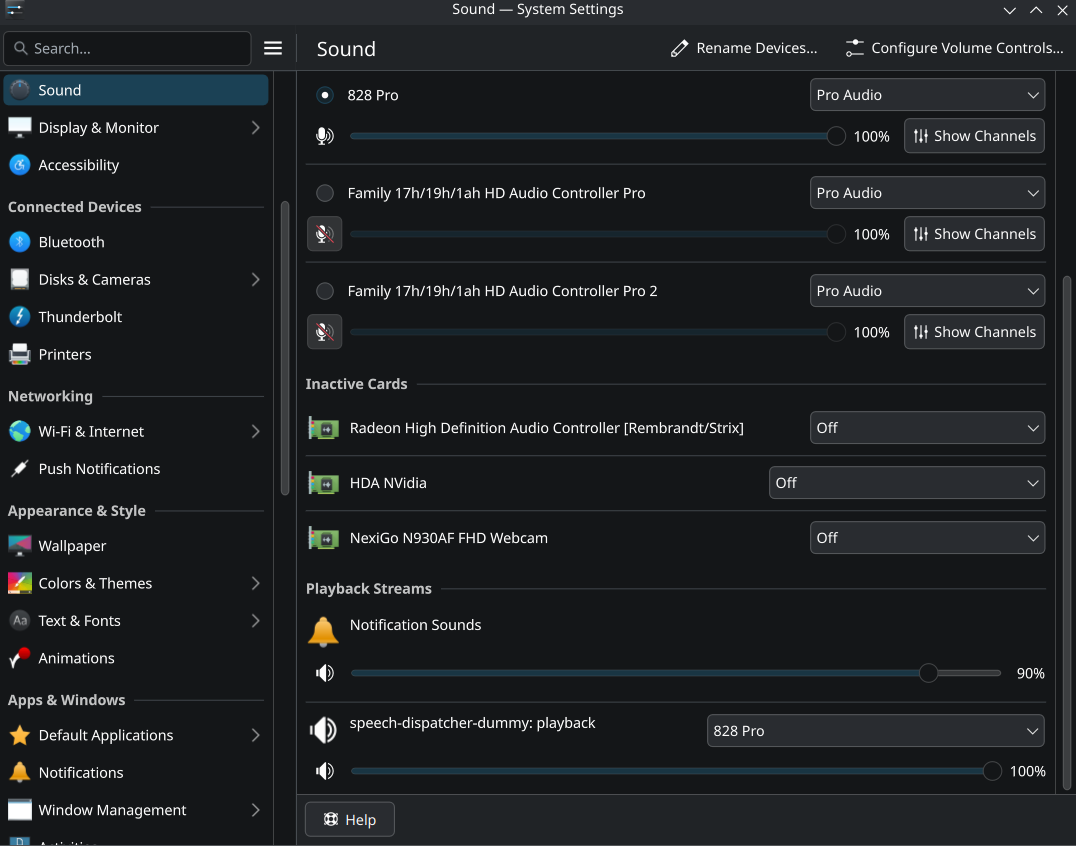Viewport: 1076px width, 846px height.
Task: Open Thunderbolt settings in sidebar
Action: (80, 317)
